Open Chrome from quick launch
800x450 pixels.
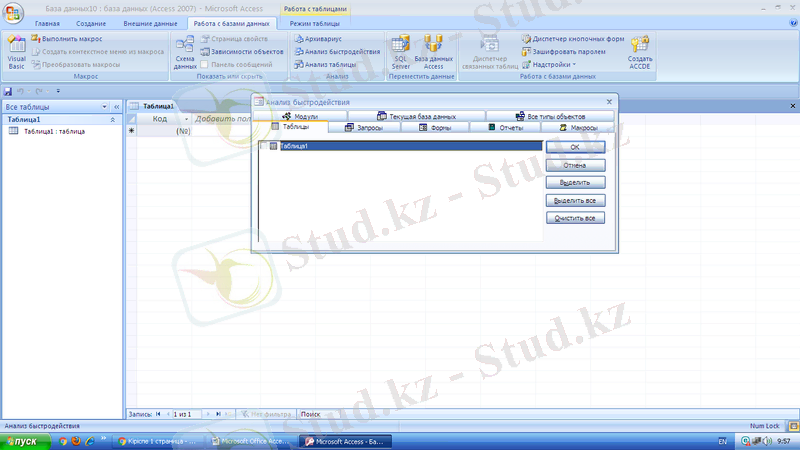[63, 441]
